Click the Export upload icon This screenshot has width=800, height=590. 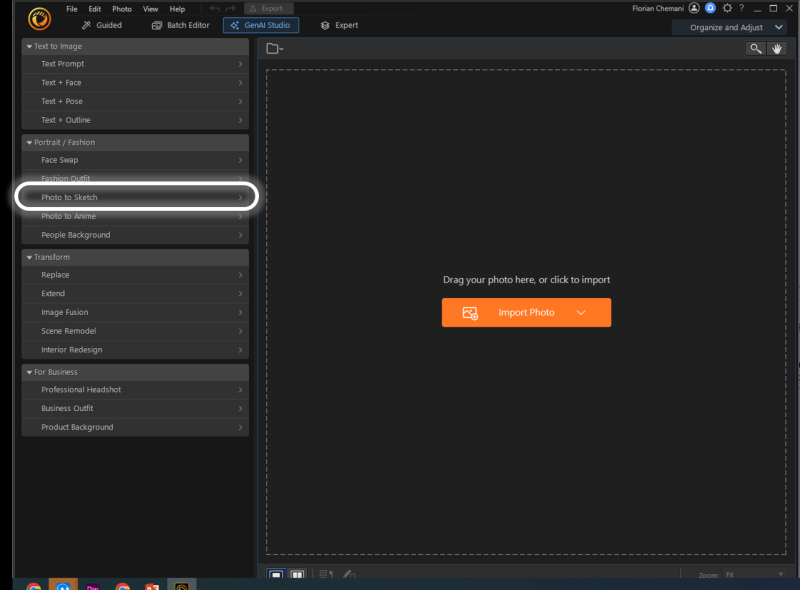point(253,8)
